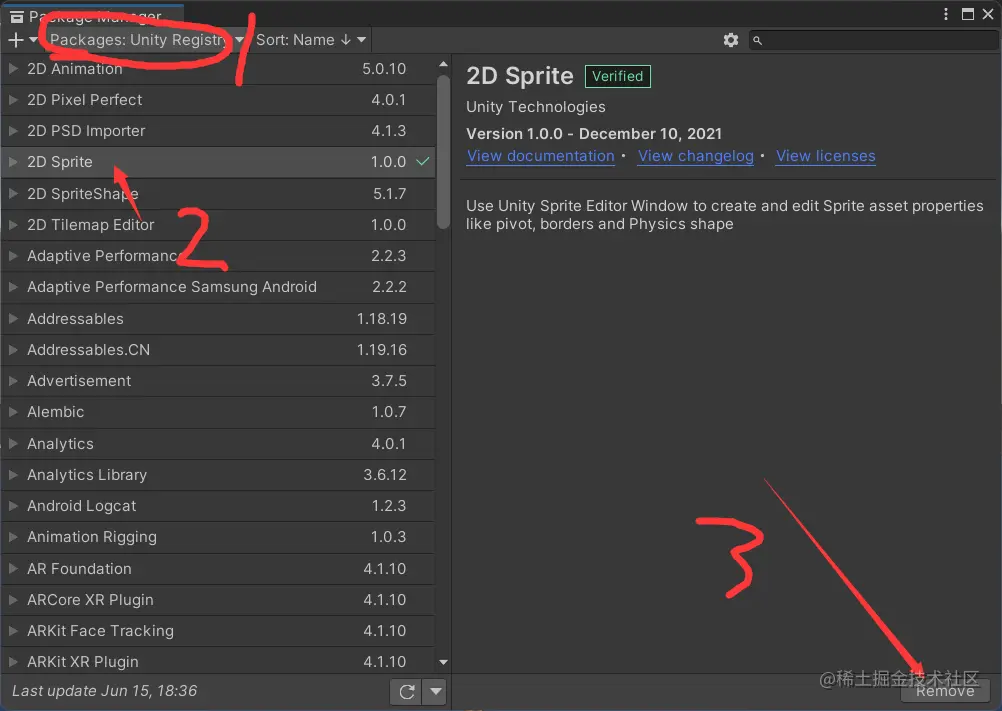
Task: Select the Addressables package
Action: click(x=218, y=319)
